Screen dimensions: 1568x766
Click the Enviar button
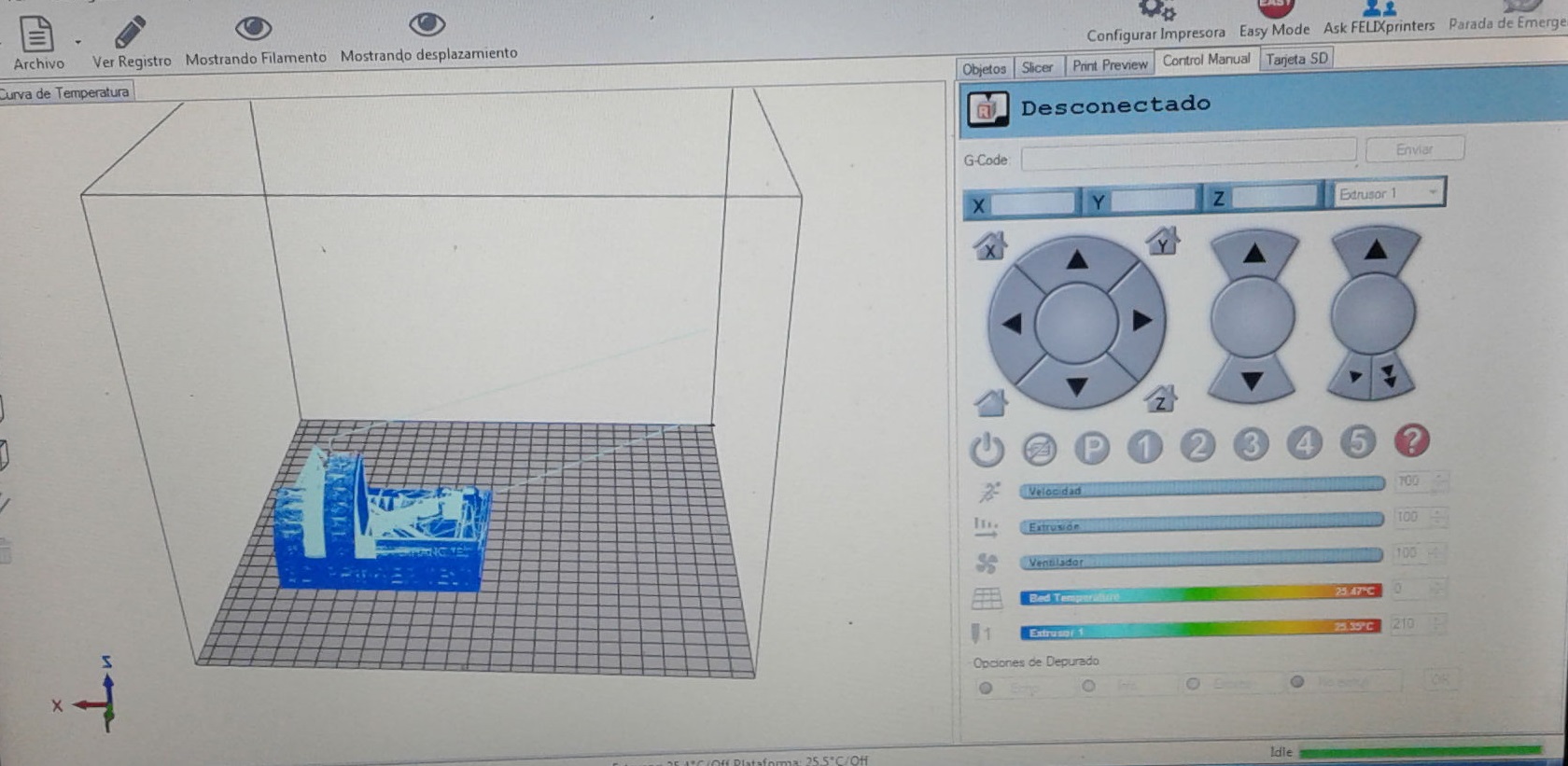click(x=1414, y=149)
